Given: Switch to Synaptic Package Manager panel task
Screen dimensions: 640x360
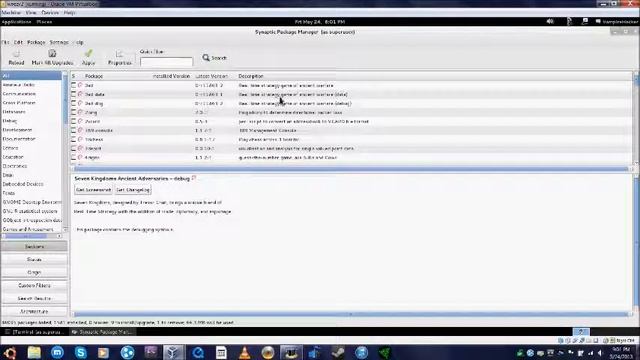Looking at the screenshot, I should click(x=102, y=332).
